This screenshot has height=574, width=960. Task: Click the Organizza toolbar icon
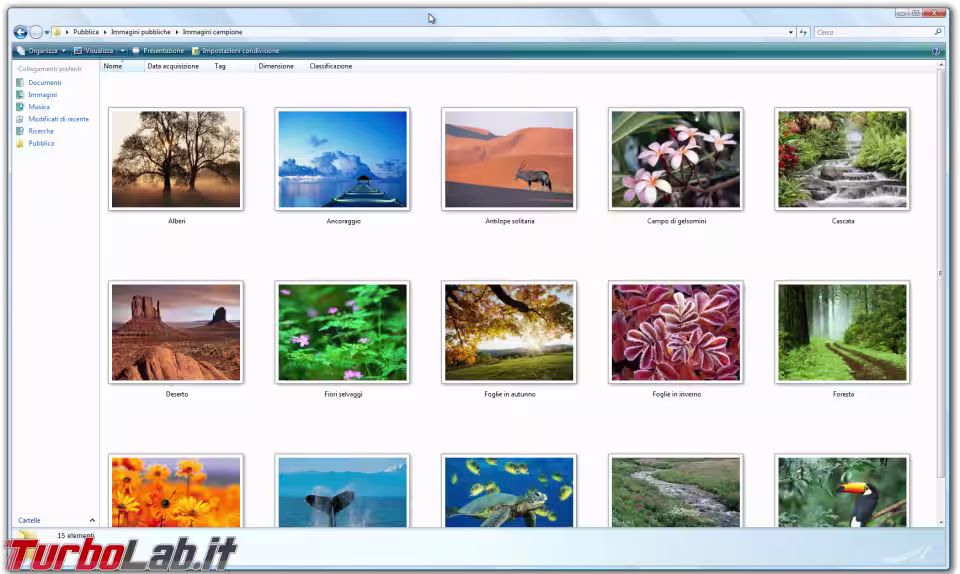pyautogui.click(x=21, y=51)
